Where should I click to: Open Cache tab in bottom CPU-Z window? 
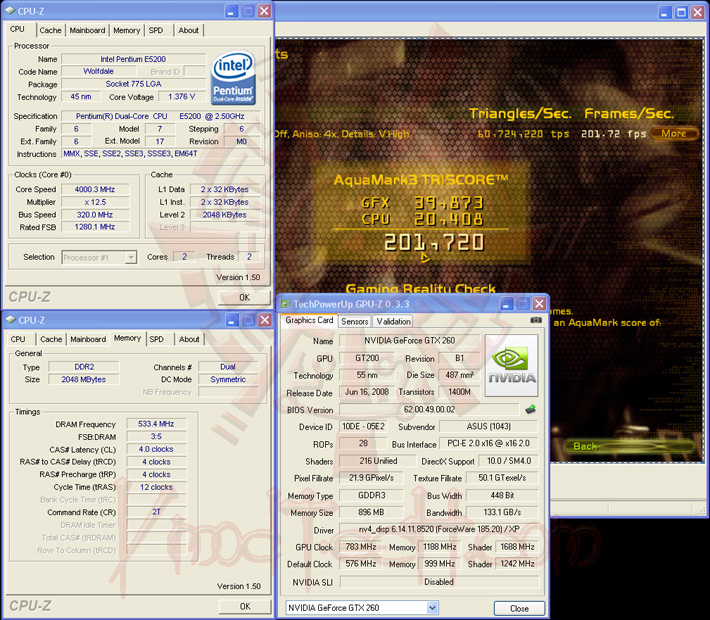(x=51, y=339)
